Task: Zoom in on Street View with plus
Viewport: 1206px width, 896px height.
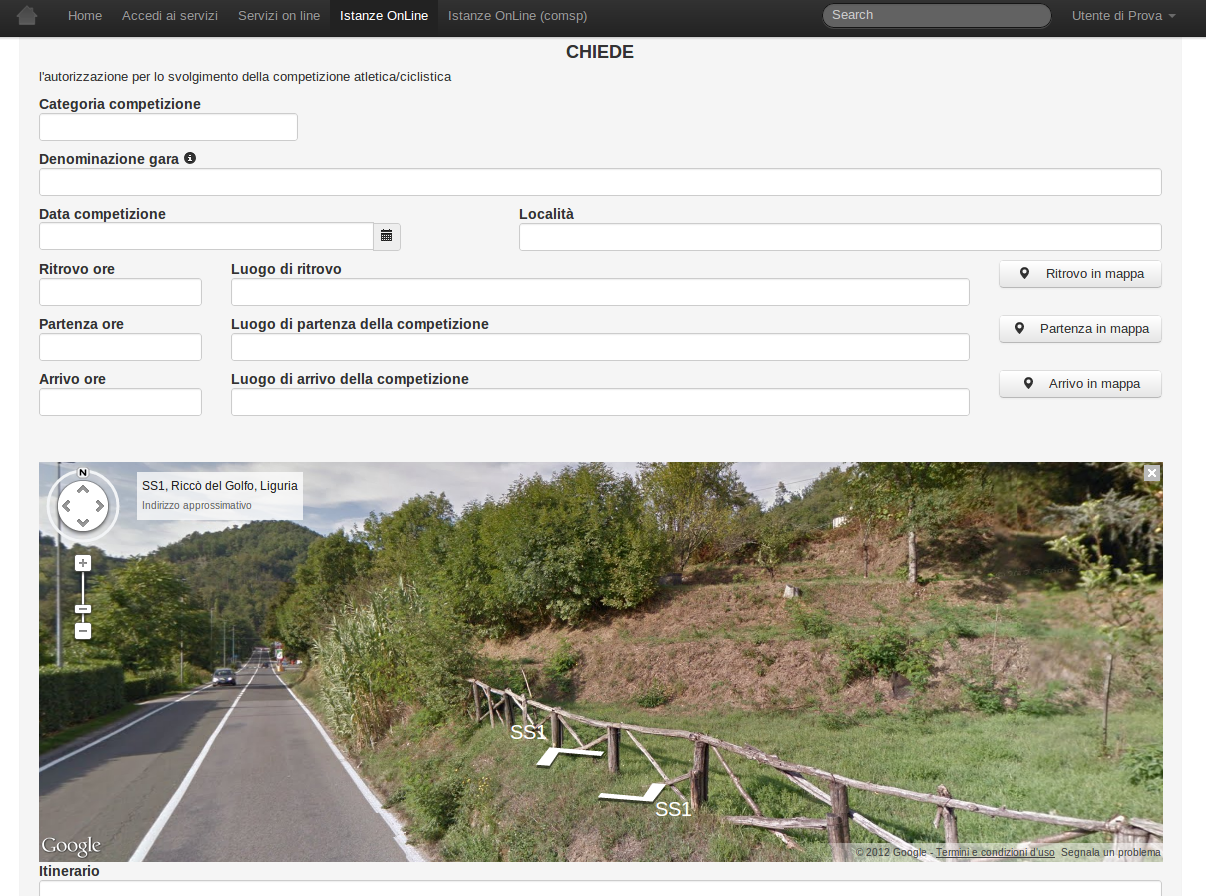Action: coord(83,563)
